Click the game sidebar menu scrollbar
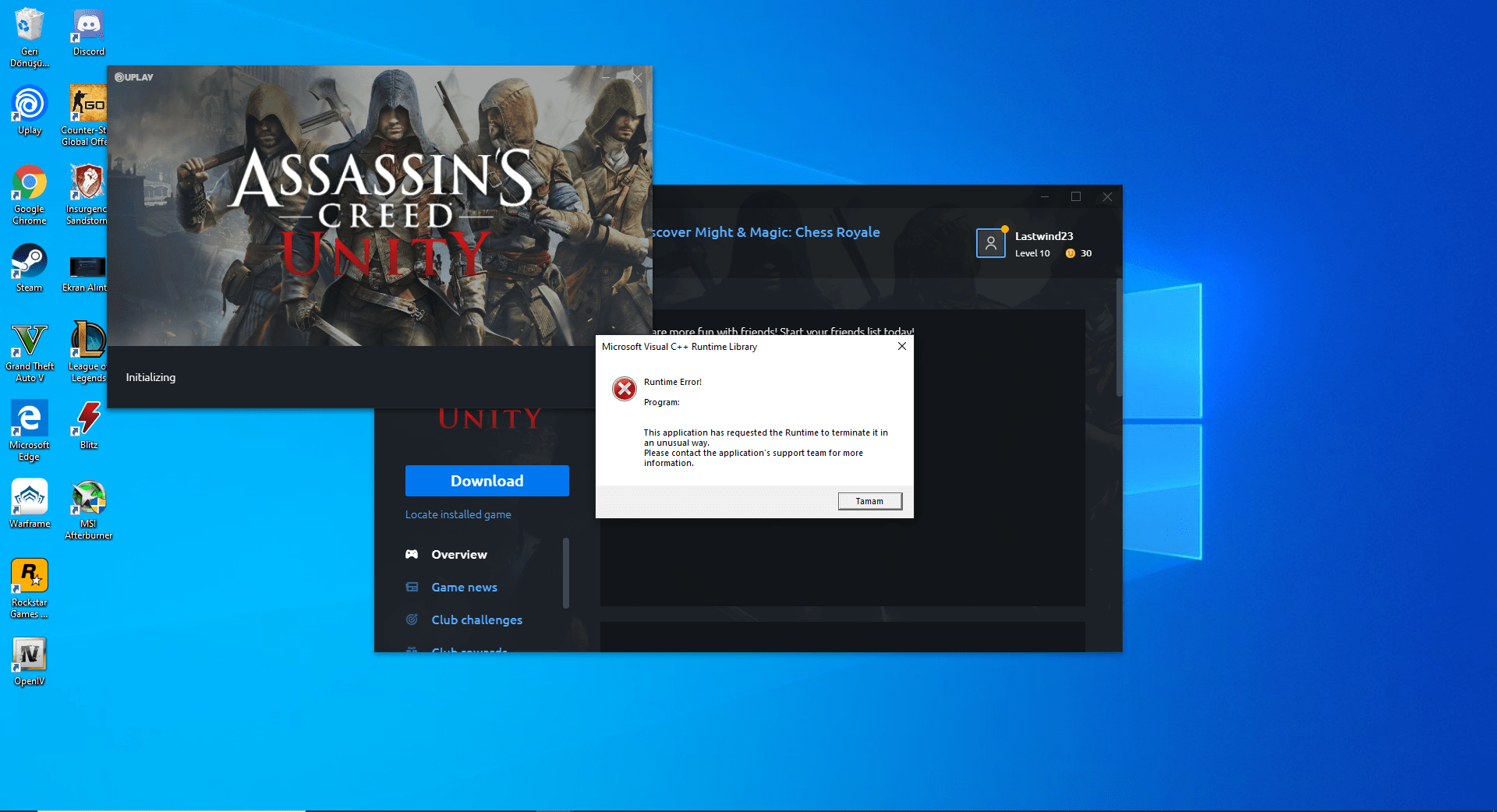Screen dimensions: 1497x812 click(566, 573)
